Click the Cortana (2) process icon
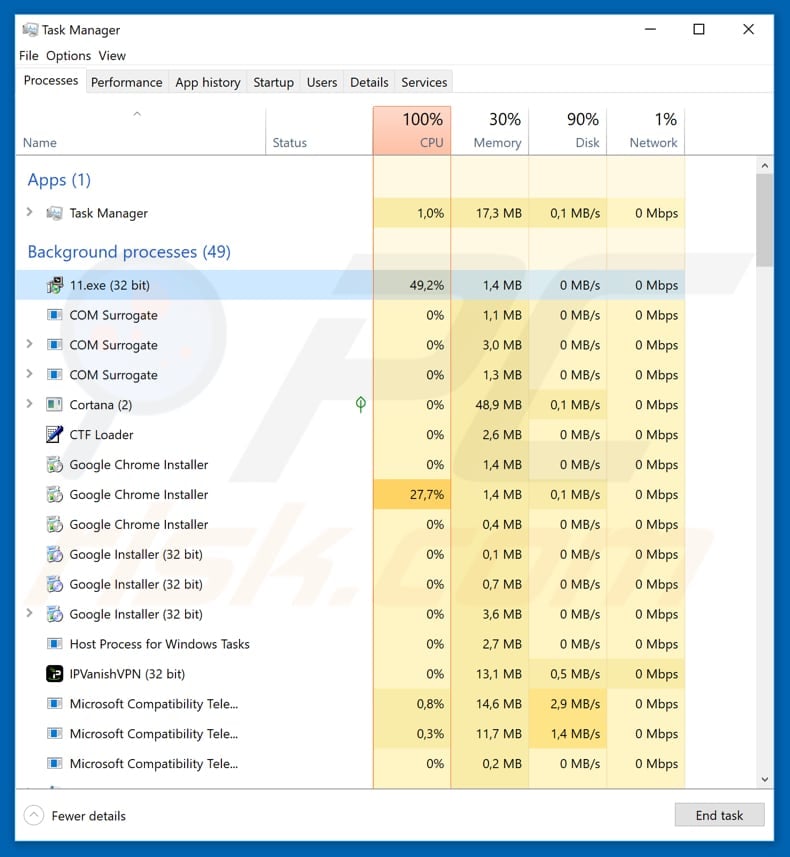The height and width of the screenshot is (857, 790). (x=54, y=404)
